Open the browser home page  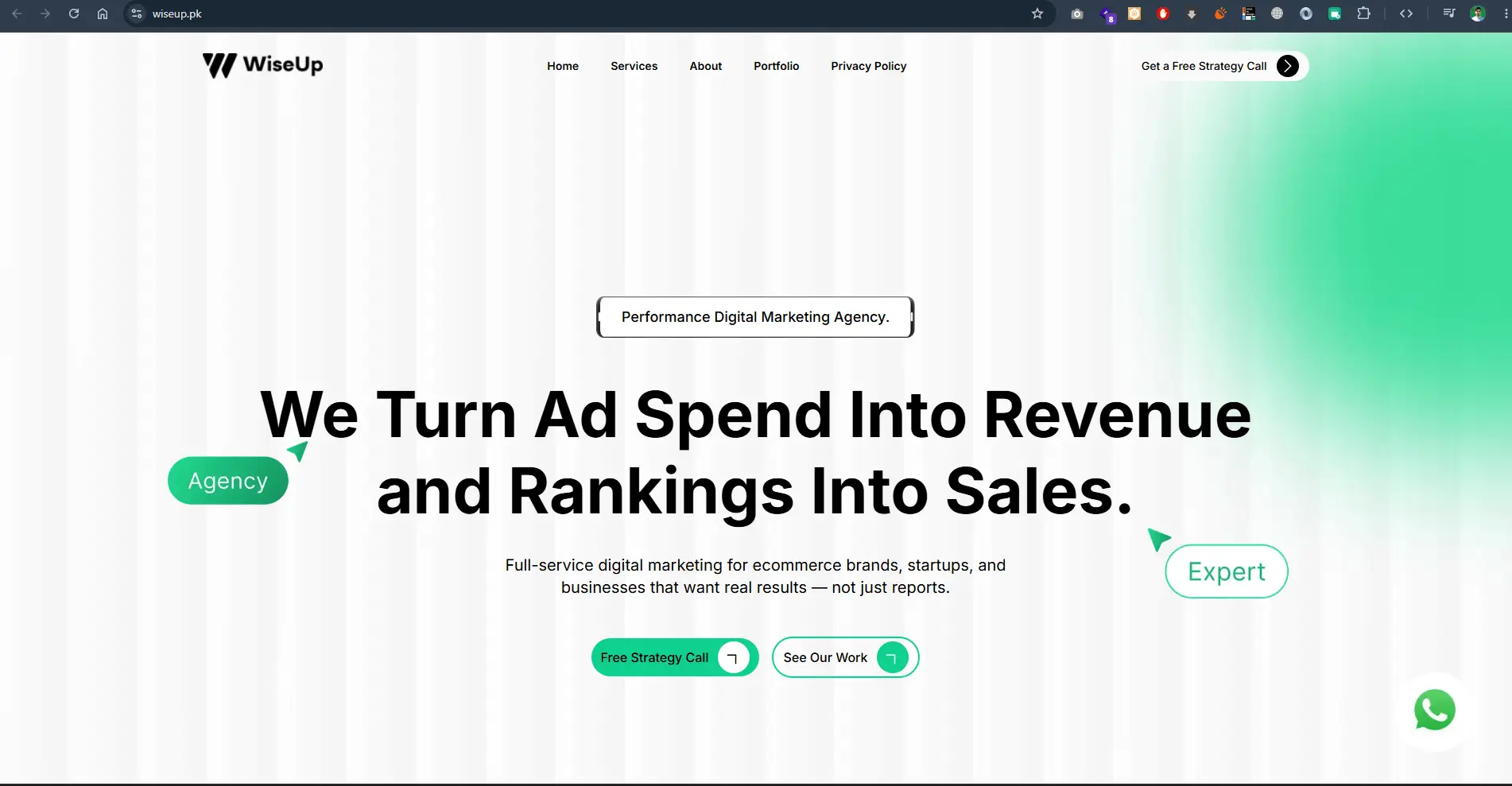(103, 14)
